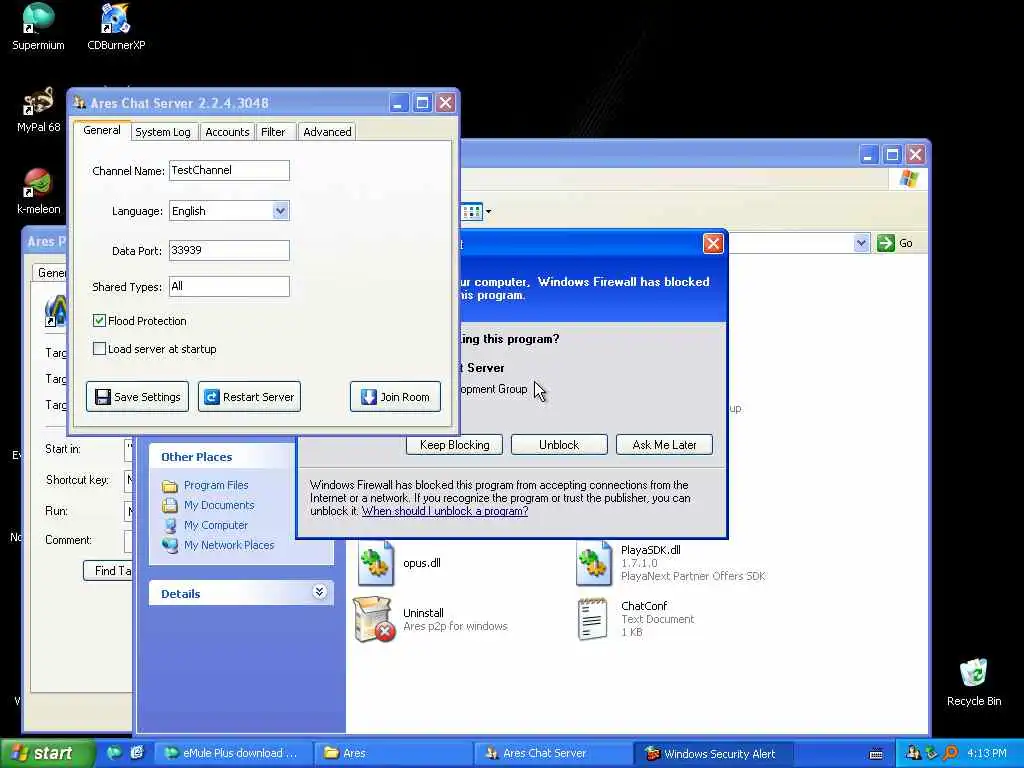Click Keep Blocking in the Security Alert
The width and height of the screenshot is (1024, 768).
tap(455, 445)
